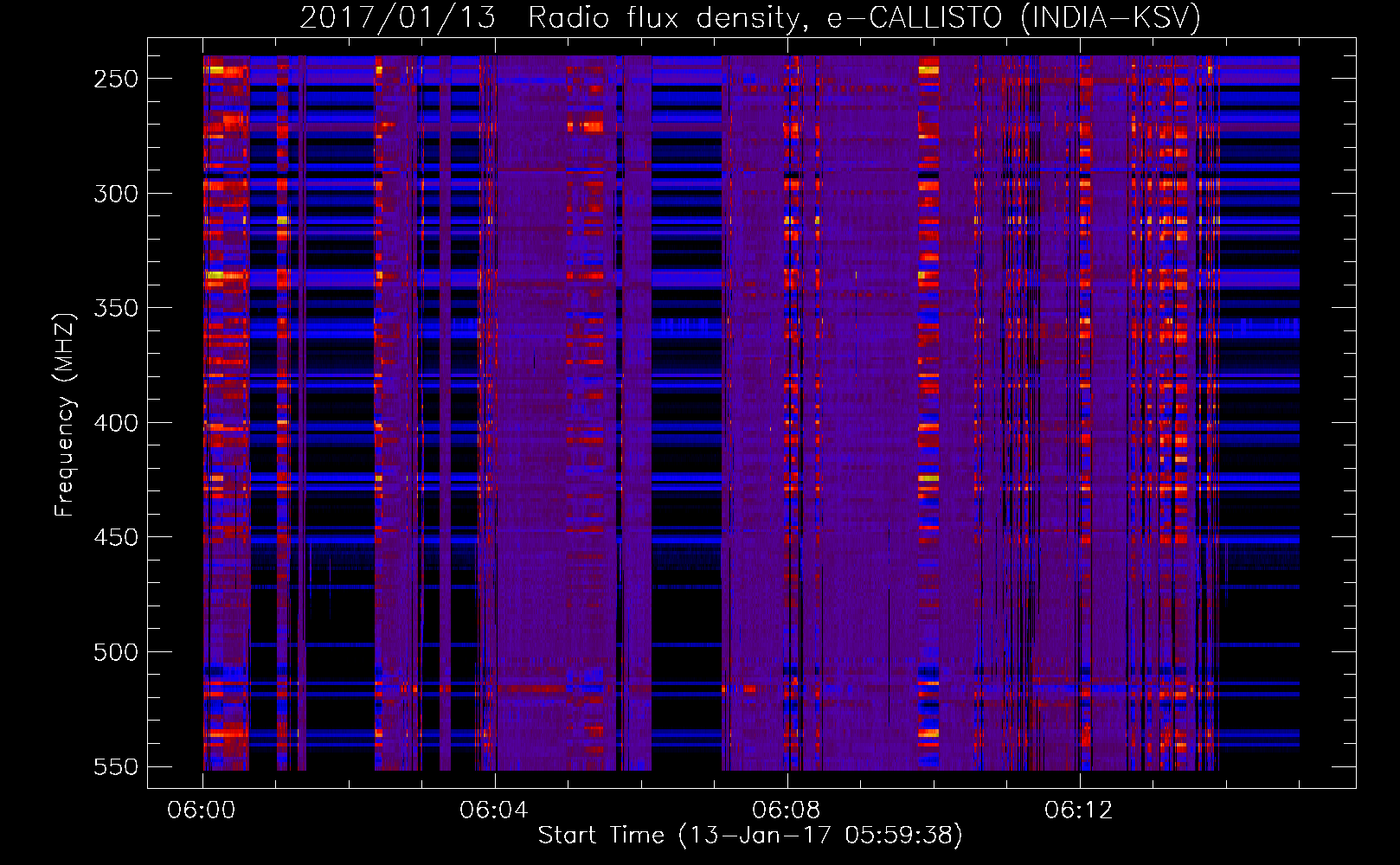Click the 400 frequency tick label

point(115,422)
